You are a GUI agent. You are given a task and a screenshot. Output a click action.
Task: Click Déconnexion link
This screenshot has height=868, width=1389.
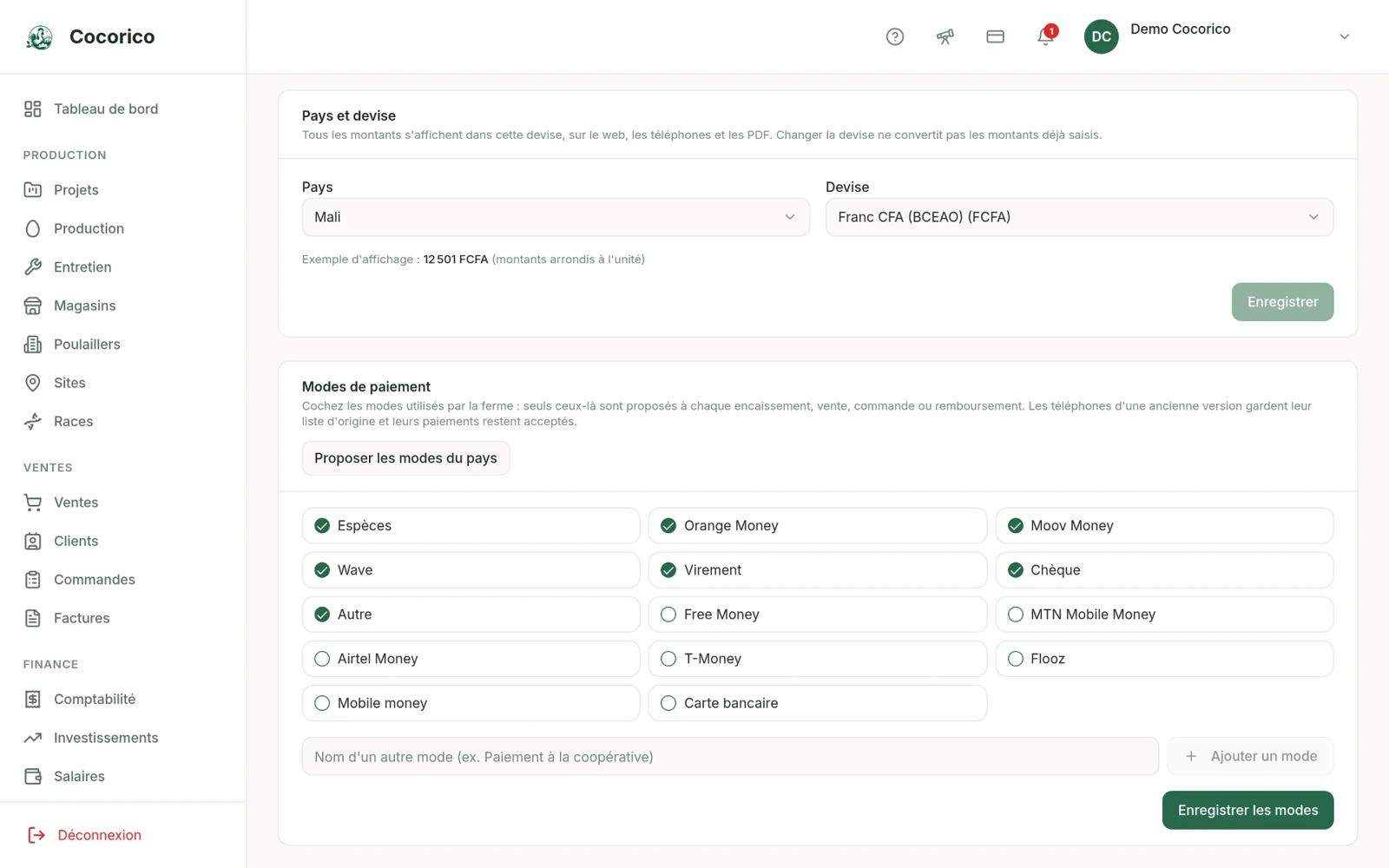pos(99,835)
